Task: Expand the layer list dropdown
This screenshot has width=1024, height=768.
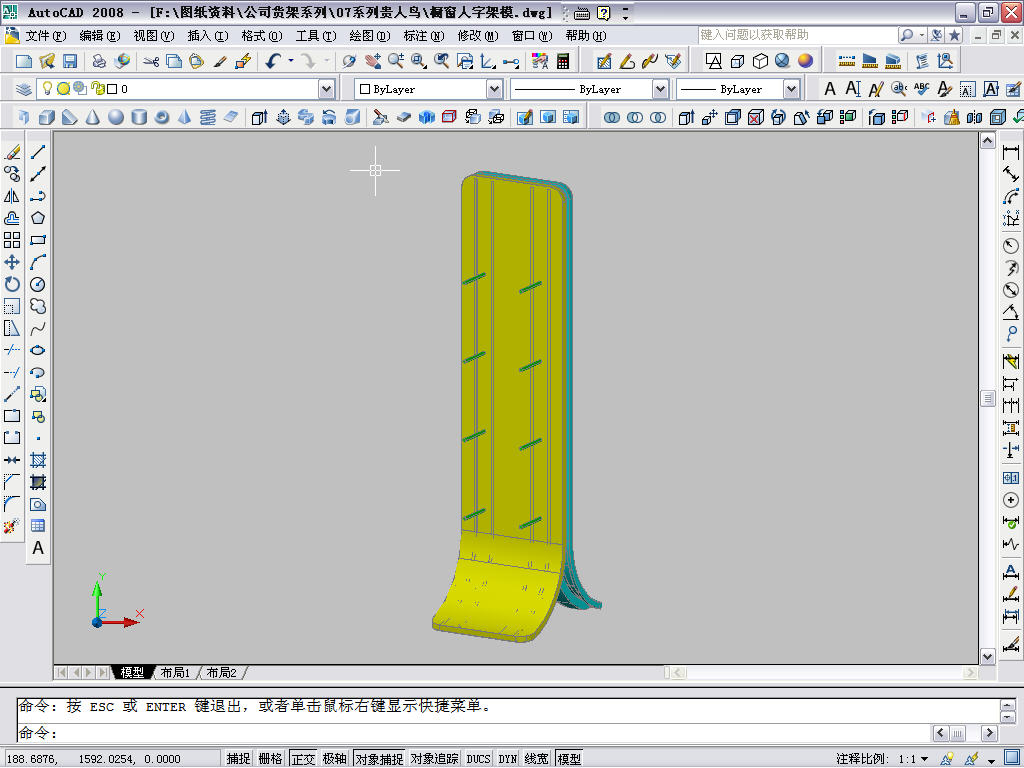Action: [x=327, y=89]
